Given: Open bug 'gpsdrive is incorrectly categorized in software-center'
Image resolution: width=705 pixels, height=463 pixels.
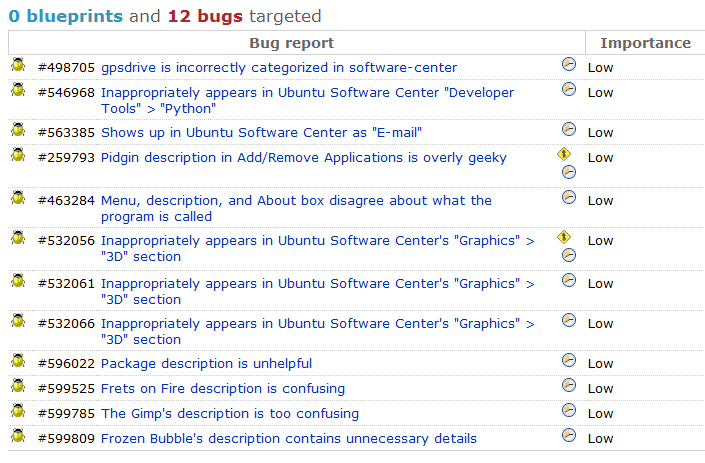Looking at the screenshot, I should (279, 67).
